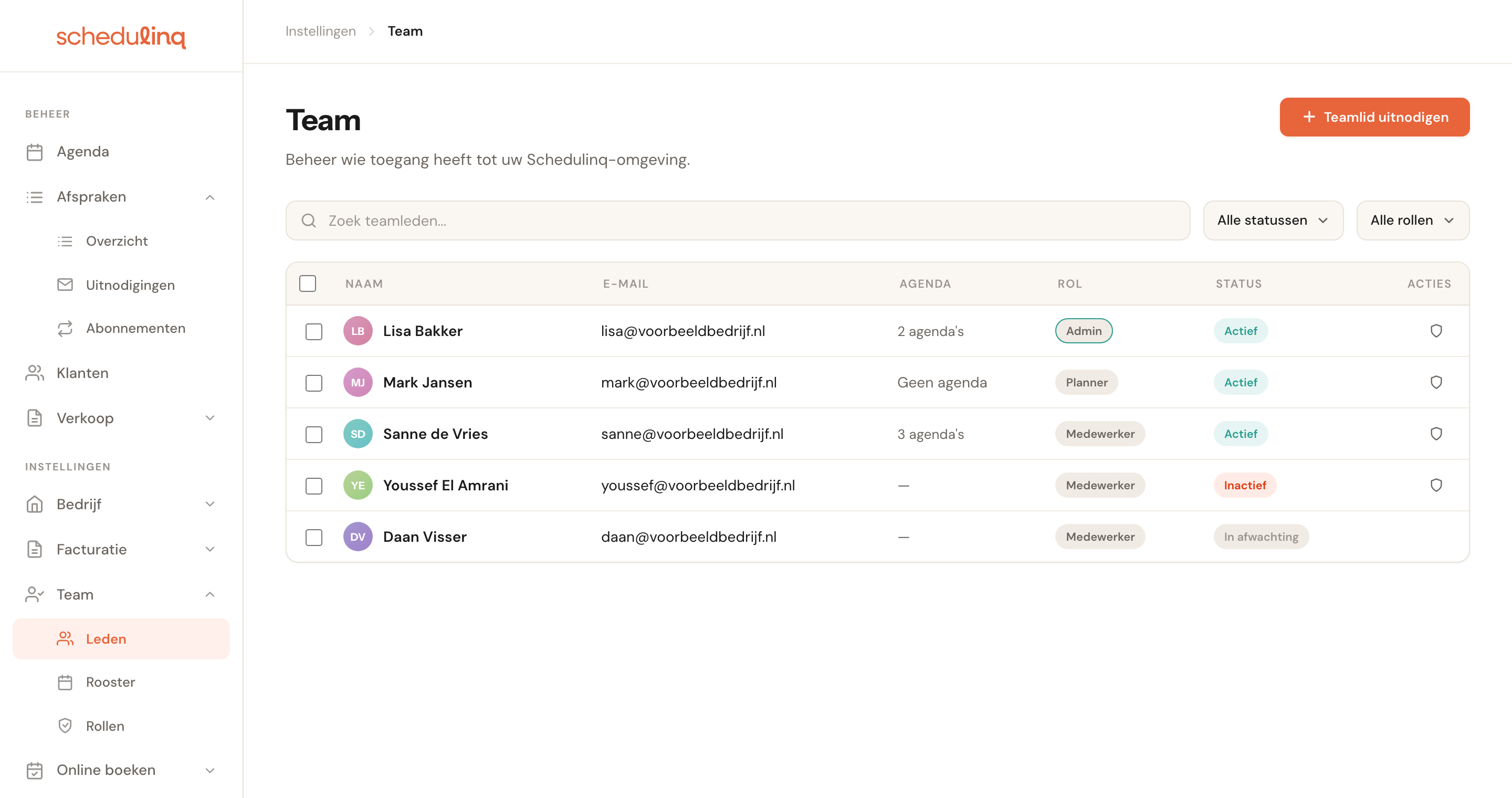Click the Admin role badge for Lisa

coord(1084,331)
